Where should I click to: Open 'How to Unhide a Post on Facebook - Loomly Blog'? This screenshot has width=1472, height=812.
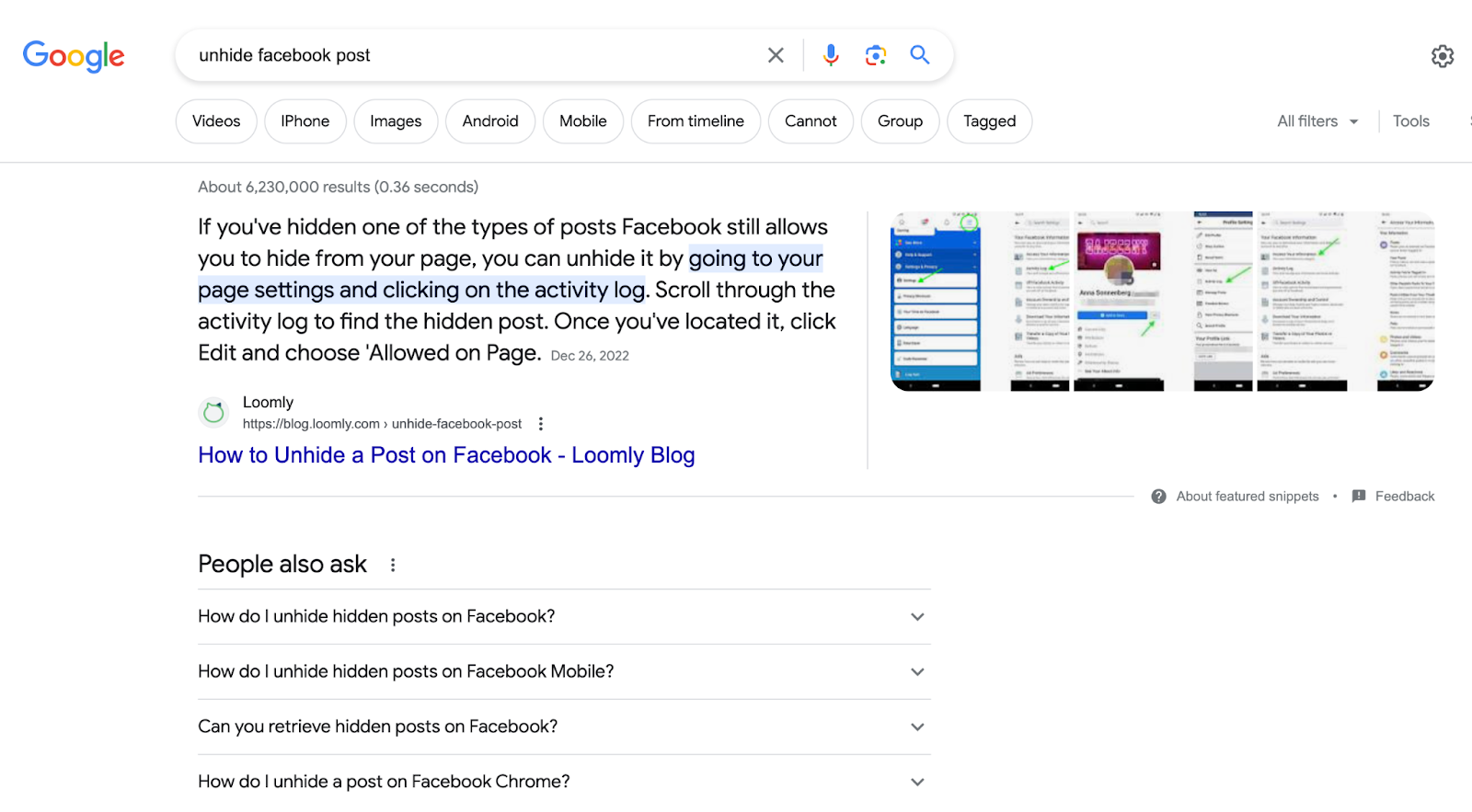[446, 455]
